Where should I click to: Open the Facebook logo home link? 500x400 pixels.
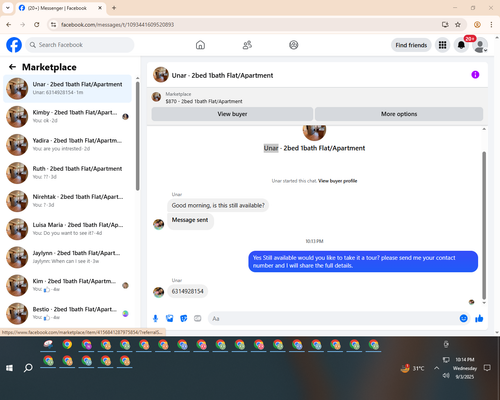pyautogui.click(x=14, y=45)
